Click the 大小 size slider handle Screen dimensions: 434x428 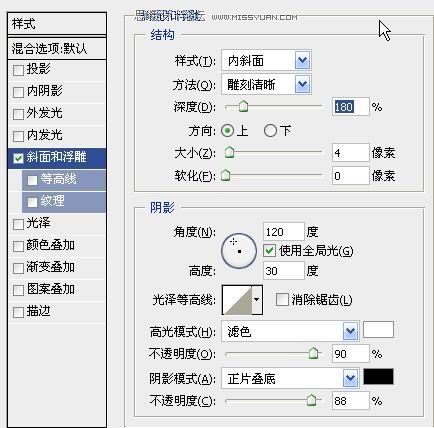pos(229,152)
